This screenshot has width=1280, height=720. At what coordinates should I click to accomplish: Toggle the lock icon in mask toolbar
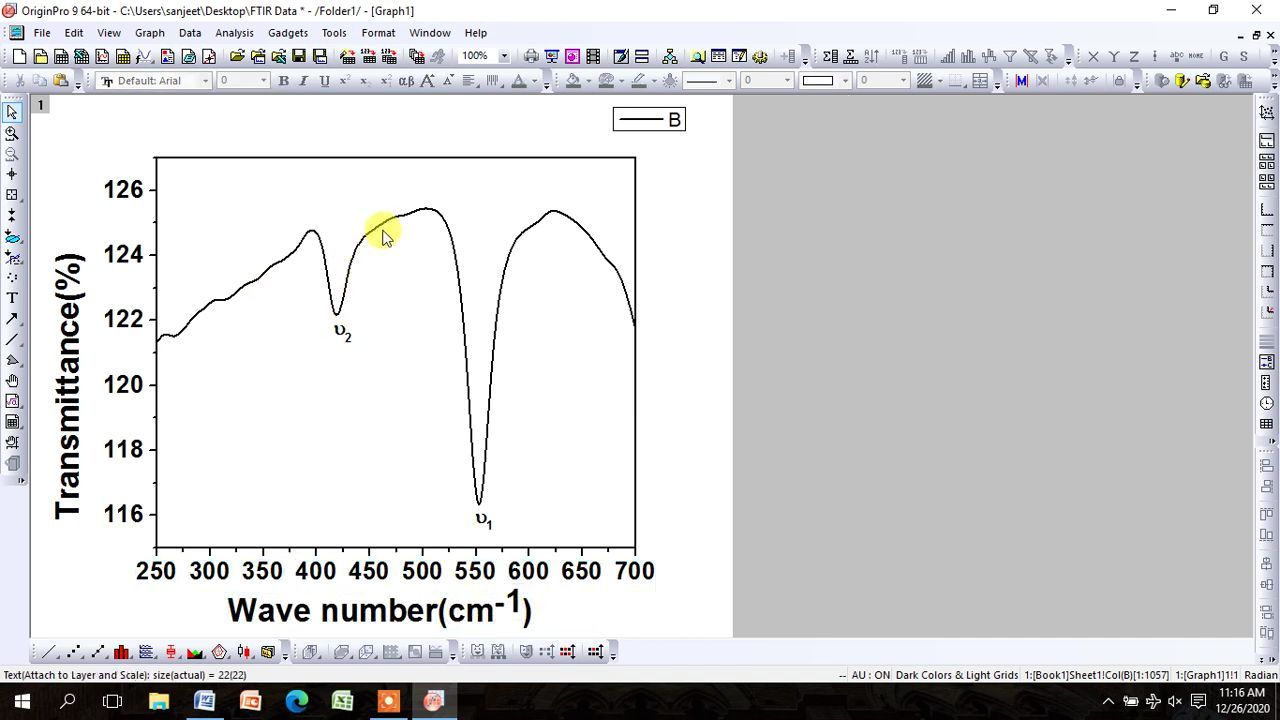(x=1120, y=81)
